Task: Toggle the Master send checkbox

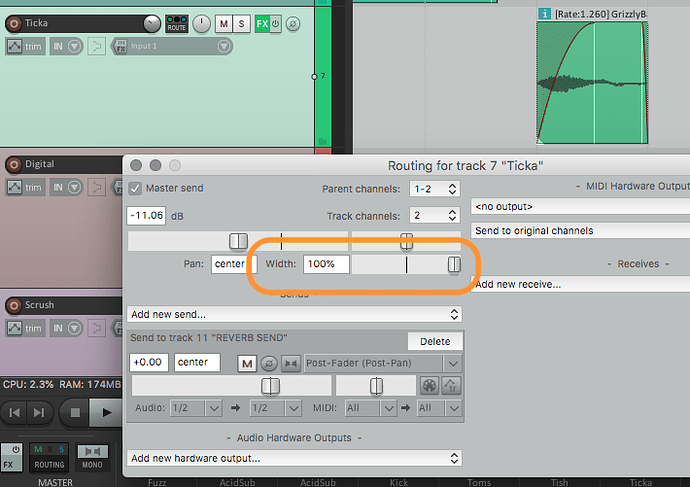Action: [135, 189]
